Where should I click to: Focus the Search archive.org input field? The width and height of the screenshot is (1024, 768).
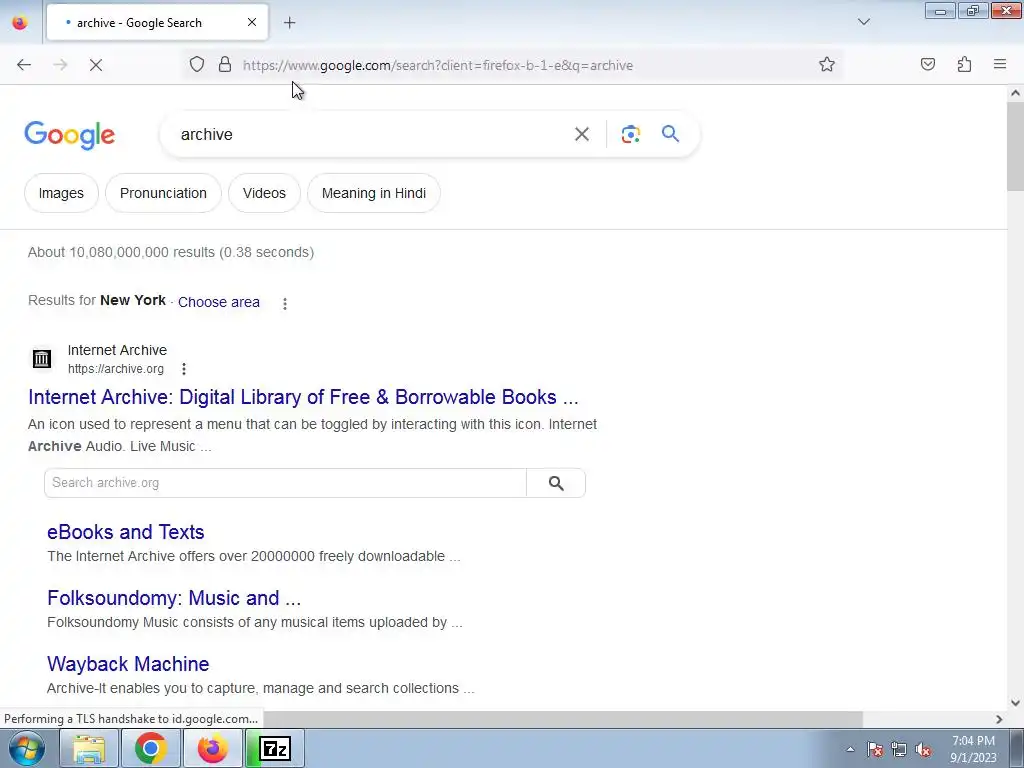285,483
